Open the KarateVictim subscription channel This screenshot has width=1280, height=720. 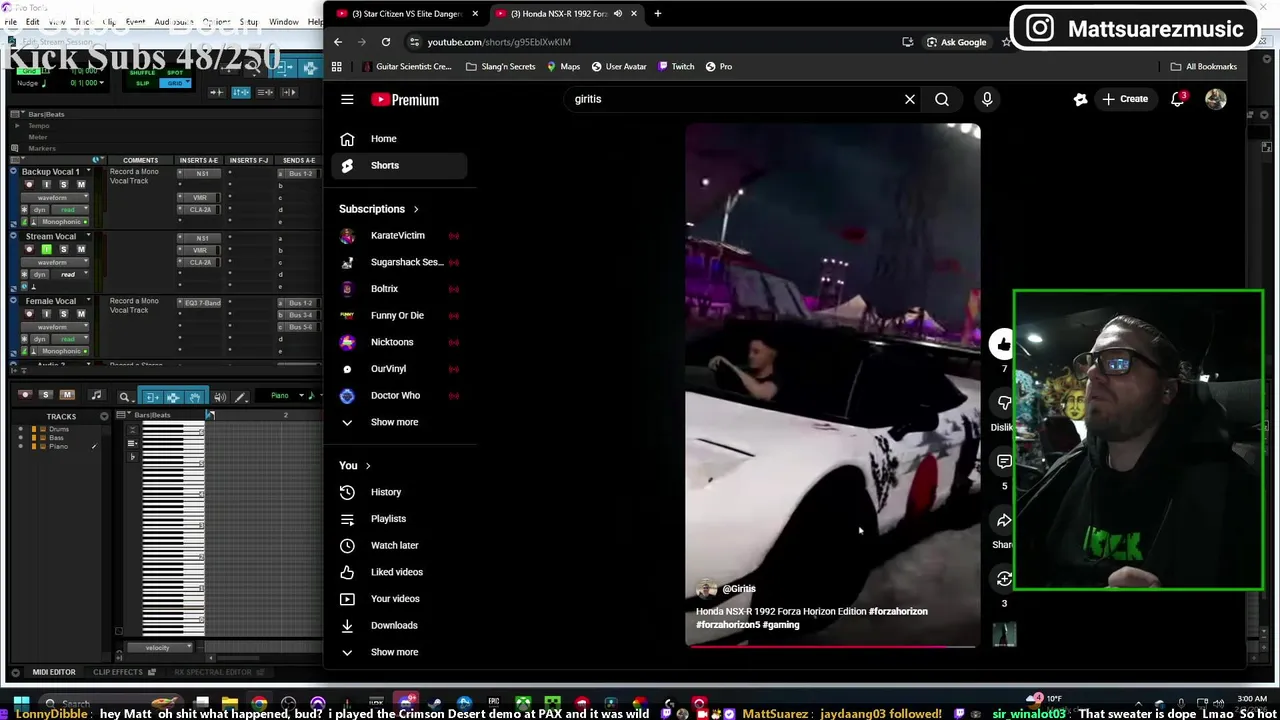(399, 235)
